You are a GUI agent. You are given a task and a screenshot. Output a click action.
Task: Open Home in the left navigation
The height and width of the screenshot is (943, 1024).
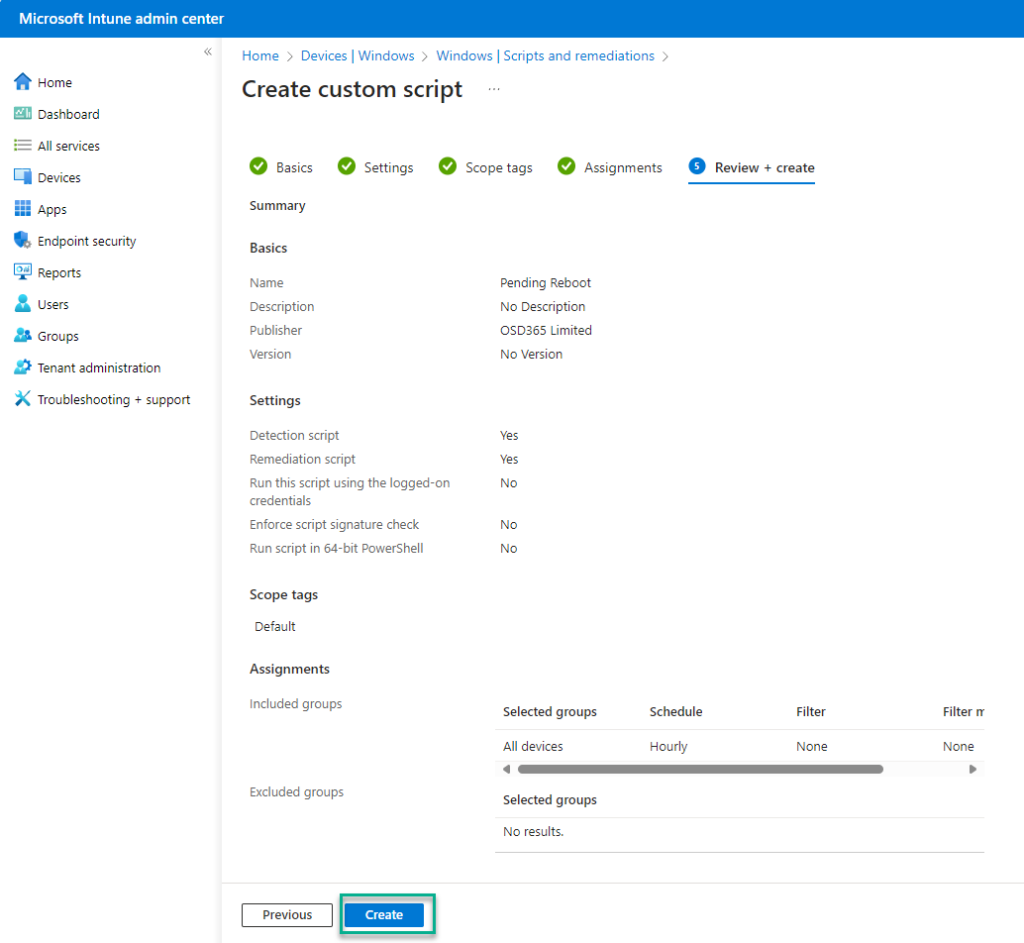tap(55, 82)
